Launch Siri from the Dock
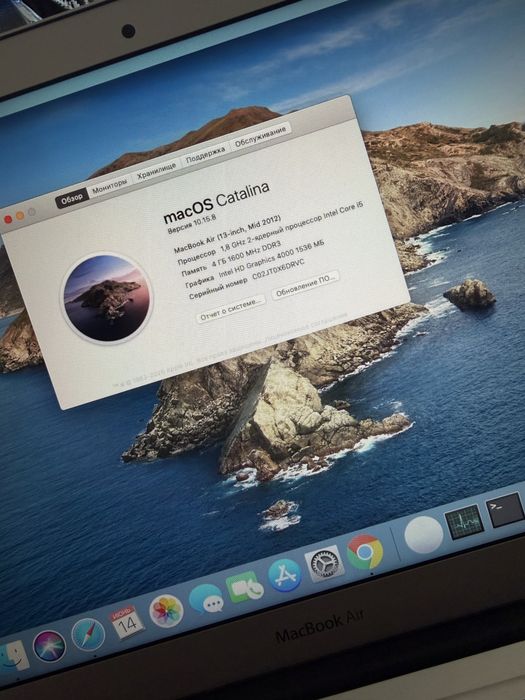This screenshot has height=700, width=525. coord(49,646)
